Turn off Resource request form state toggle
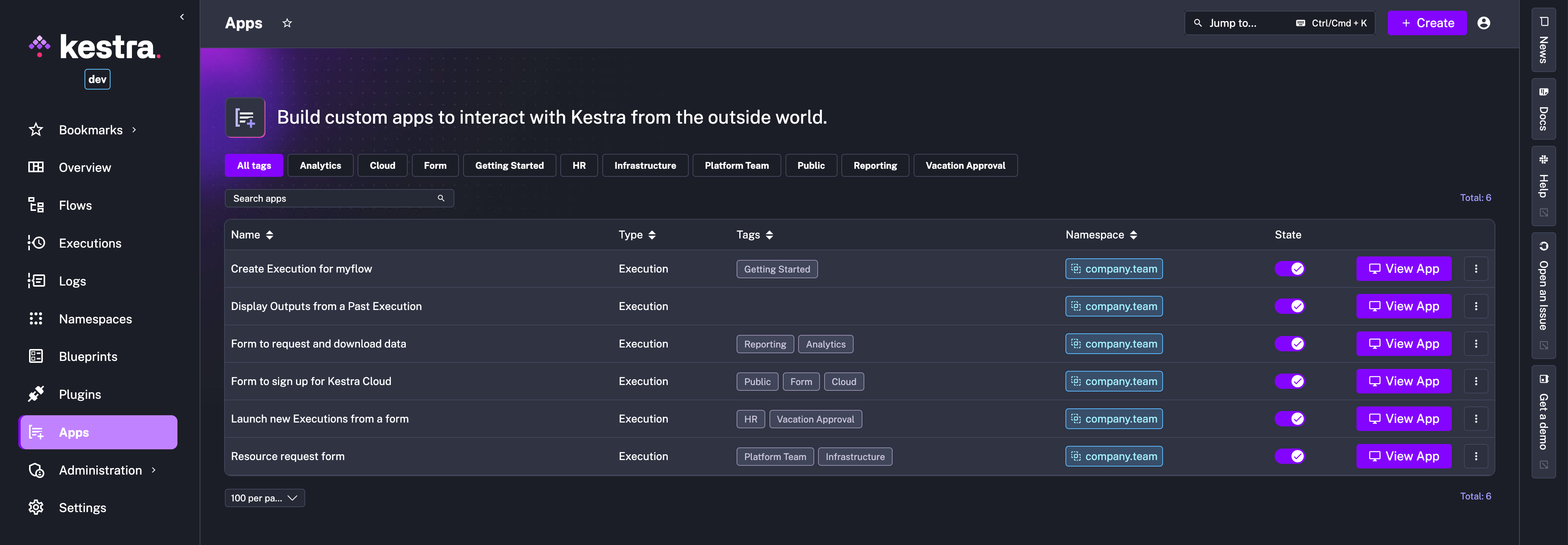This screenshot has height=545, width=1568. [x=1290, y=455]
